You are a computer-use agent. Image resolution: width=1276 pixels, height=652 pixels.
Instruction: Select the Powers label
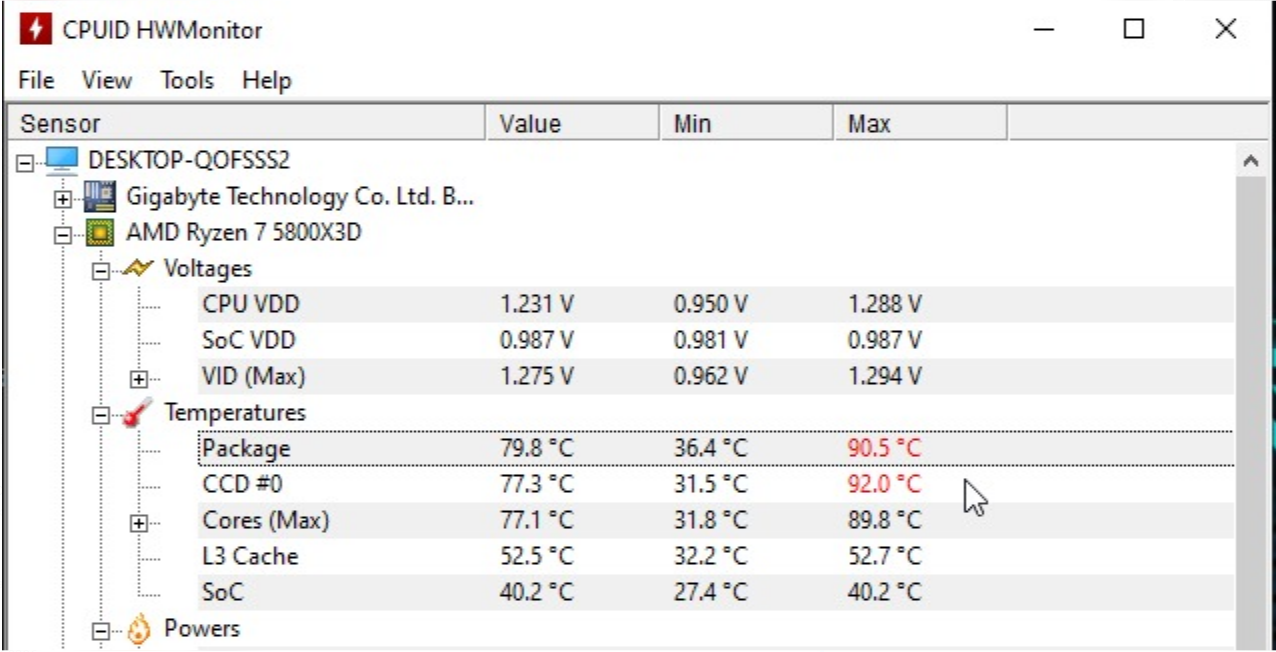click(202, 629)
